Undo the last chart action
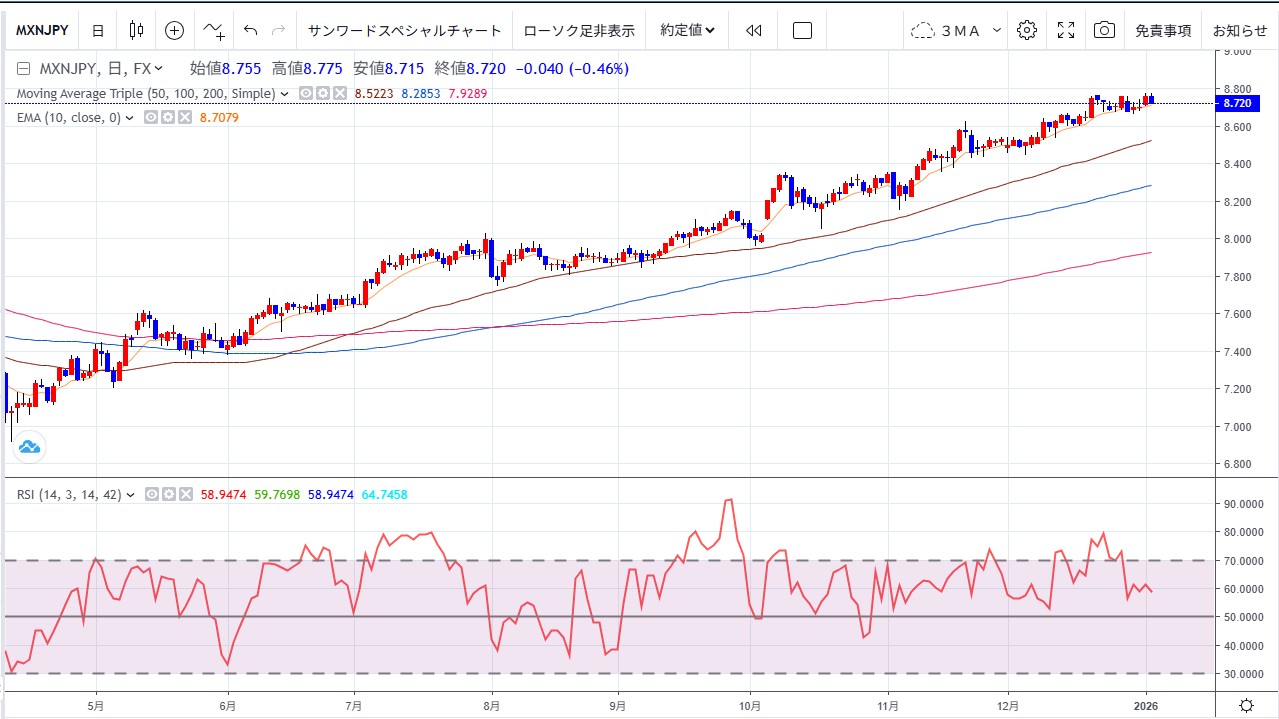 tap(250, 30)
